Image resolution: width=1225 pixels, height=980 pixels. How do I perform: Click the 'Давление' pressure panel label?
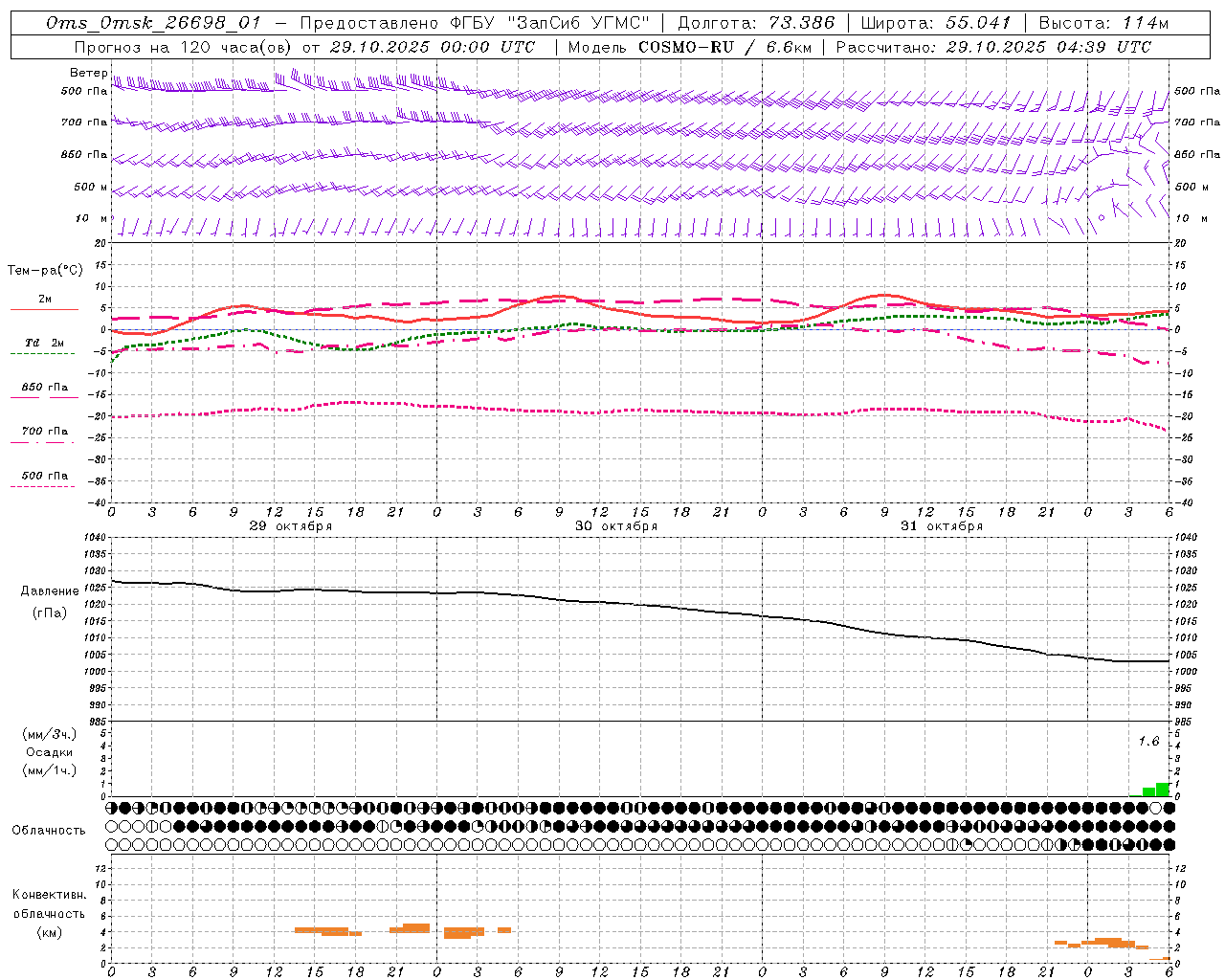50,591
